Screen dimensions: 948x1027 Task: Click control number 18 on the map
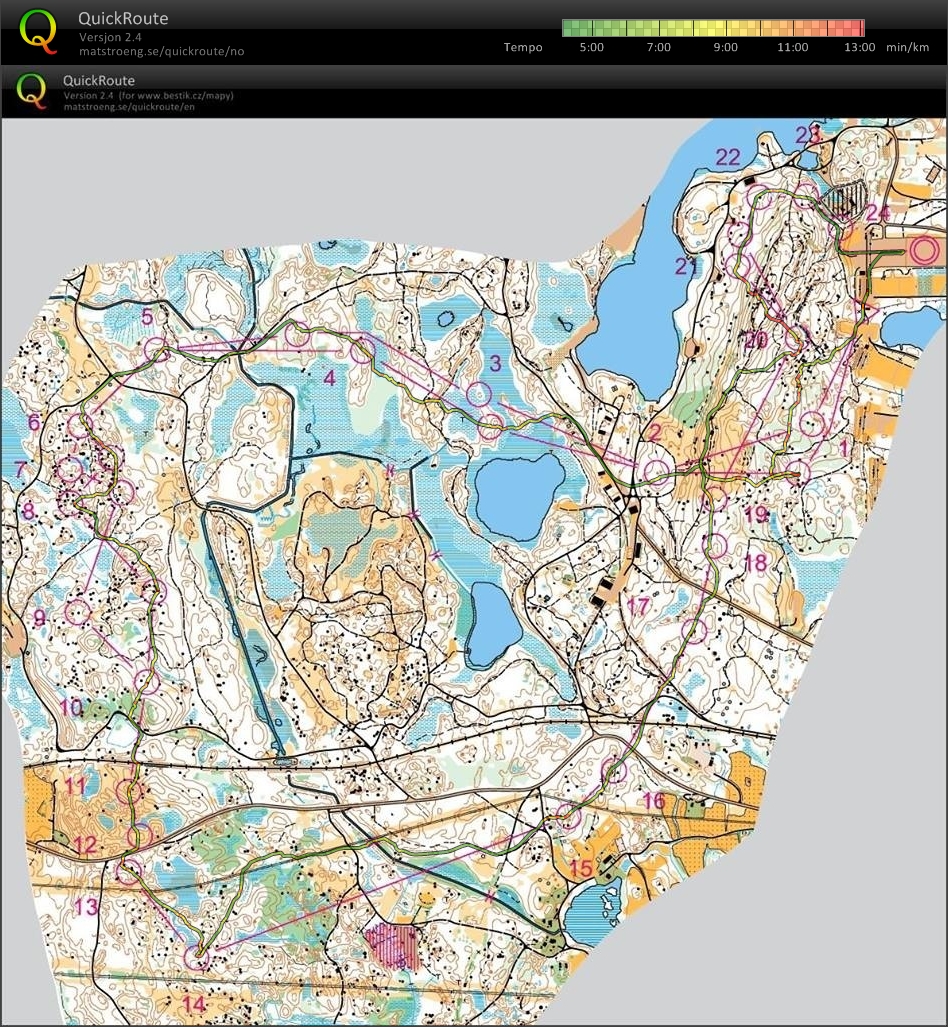click(x=755, y=562)
